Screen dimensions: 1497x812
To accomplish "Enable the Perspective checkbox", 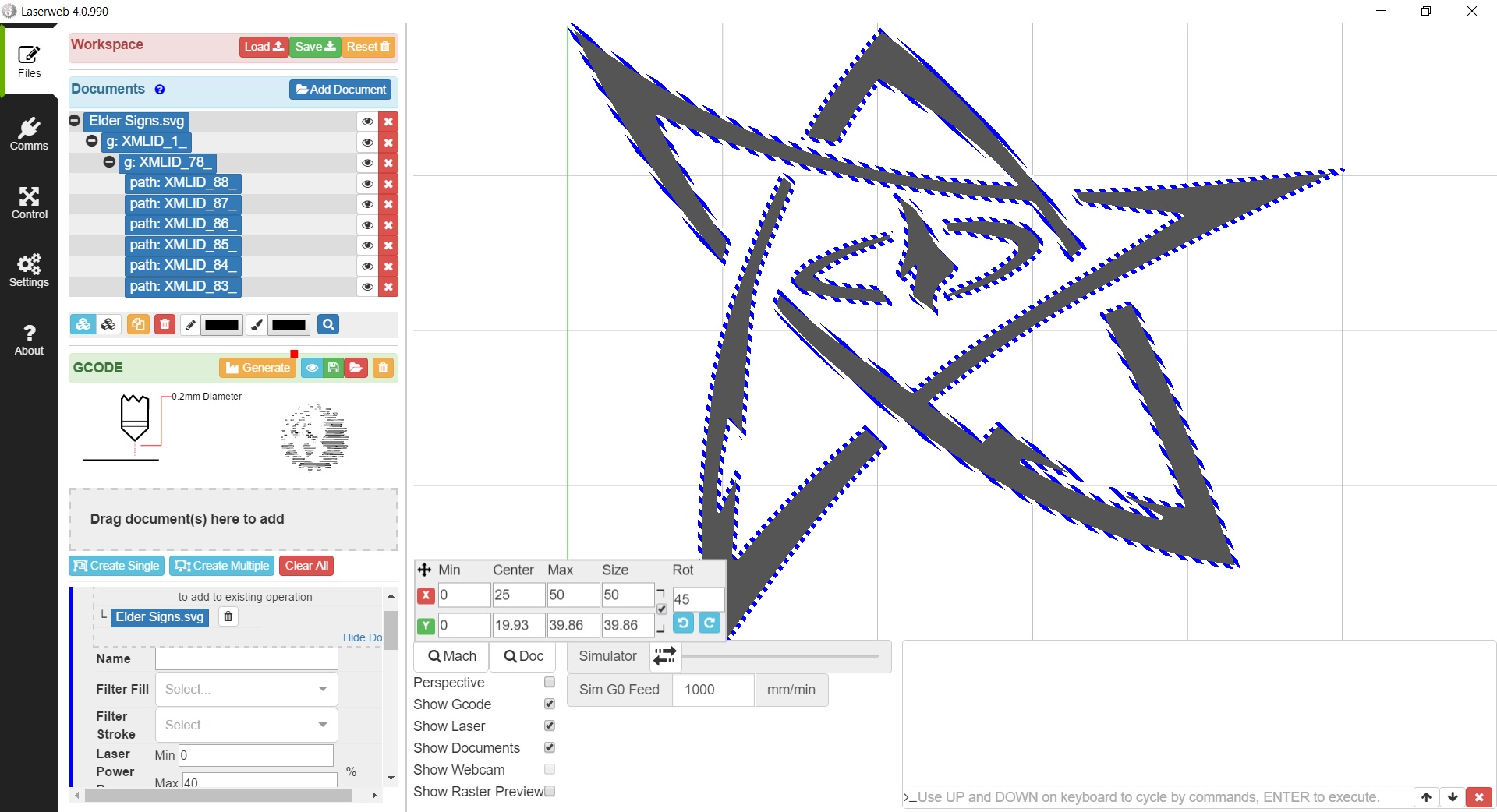I will [x=550, y=683].
